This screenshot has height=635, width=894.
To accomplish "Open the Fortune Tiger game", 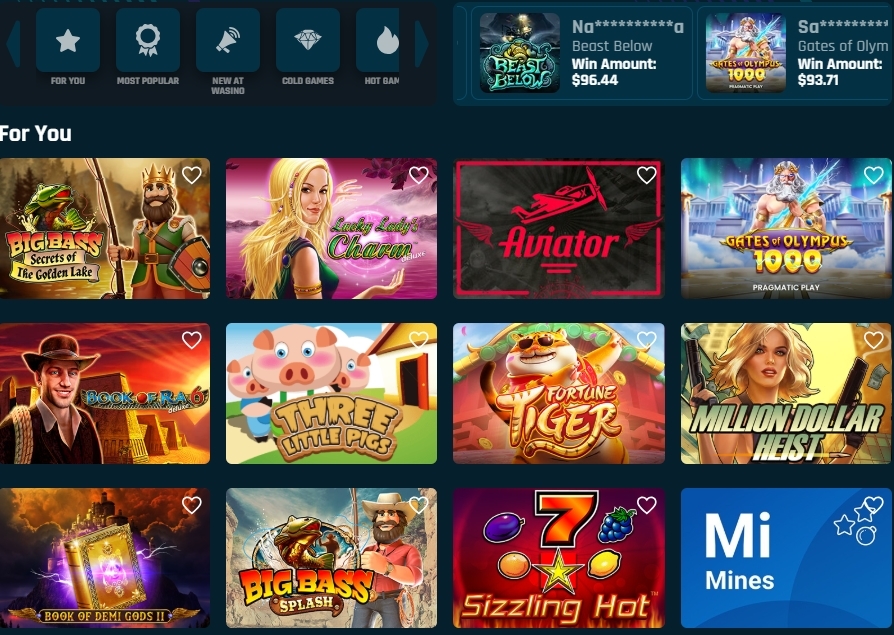I will pos(559,393).
